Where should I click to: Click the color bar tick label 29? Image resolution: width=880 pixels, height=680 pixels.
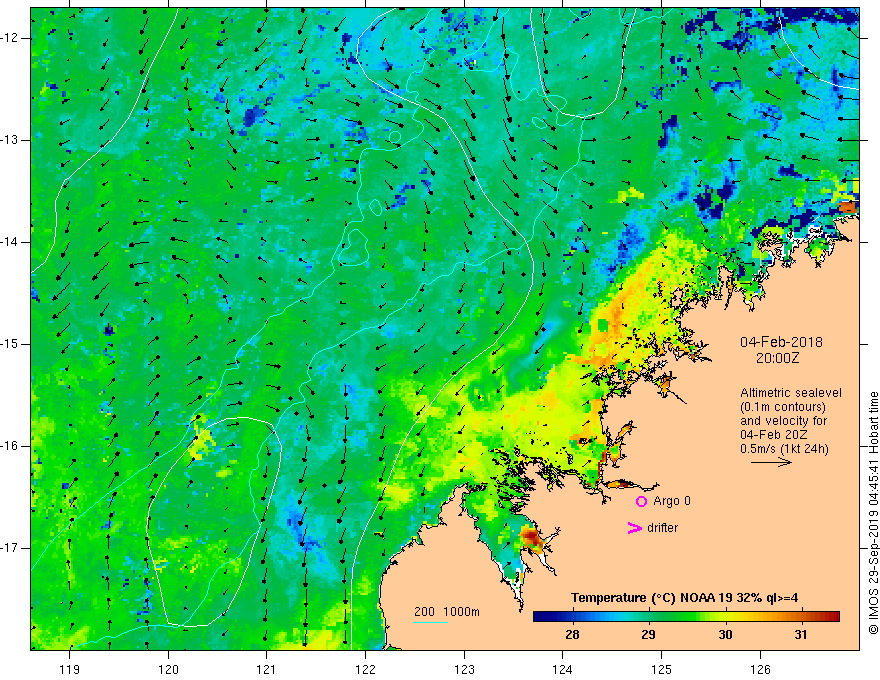648,635
